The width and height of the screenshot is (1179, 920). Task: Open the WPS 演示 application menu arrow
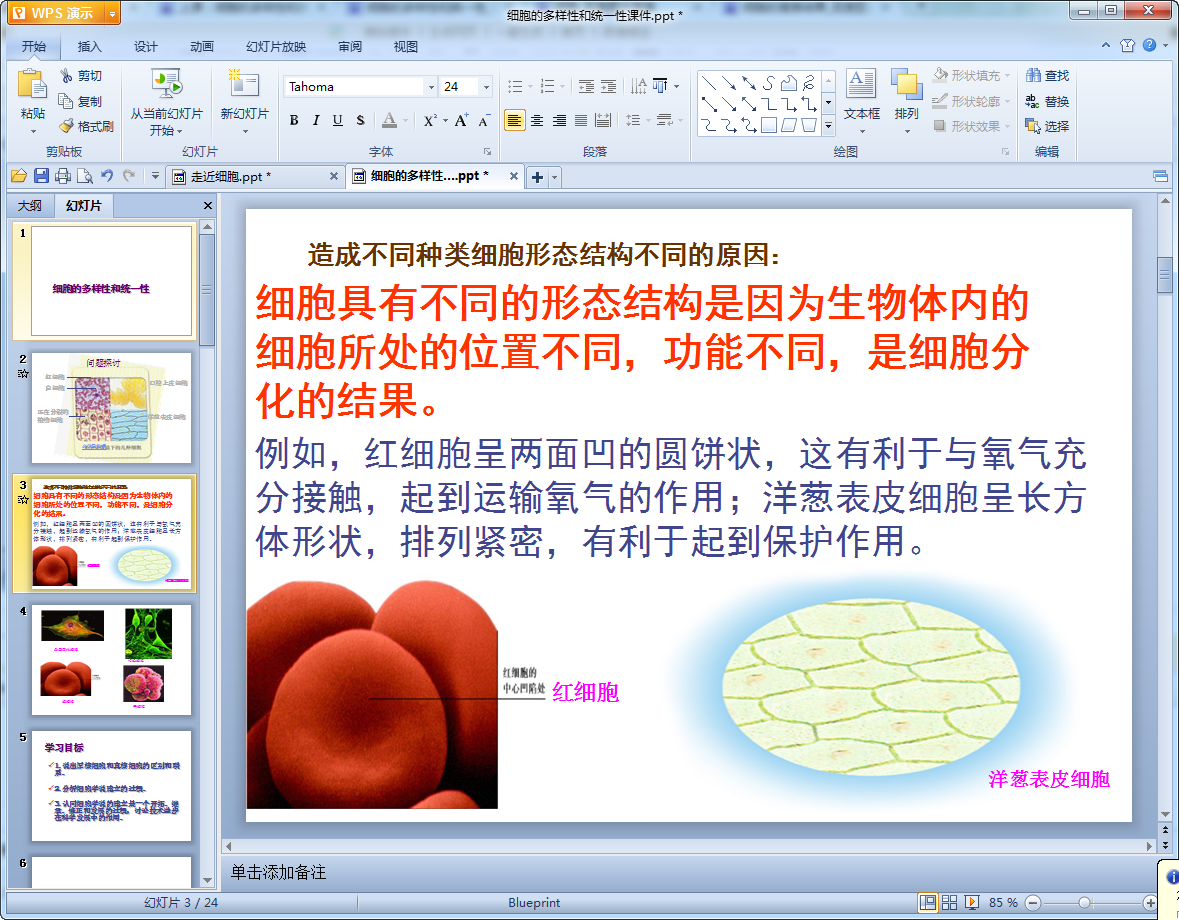point(112,14)
